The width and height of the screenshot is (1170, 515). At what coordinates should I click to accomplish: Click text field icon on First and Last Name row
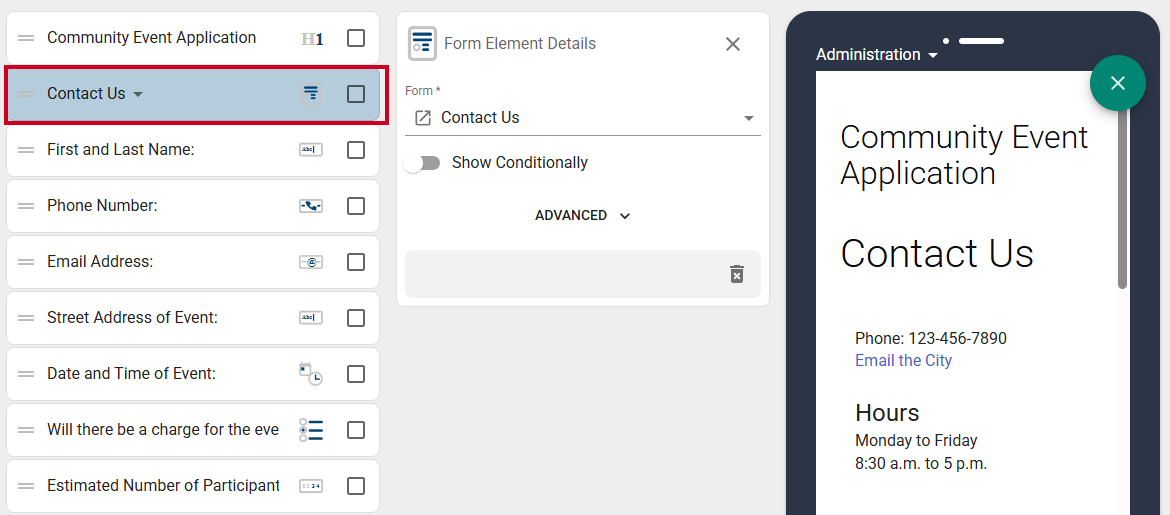pyautogui.click(x=311, y=150)
